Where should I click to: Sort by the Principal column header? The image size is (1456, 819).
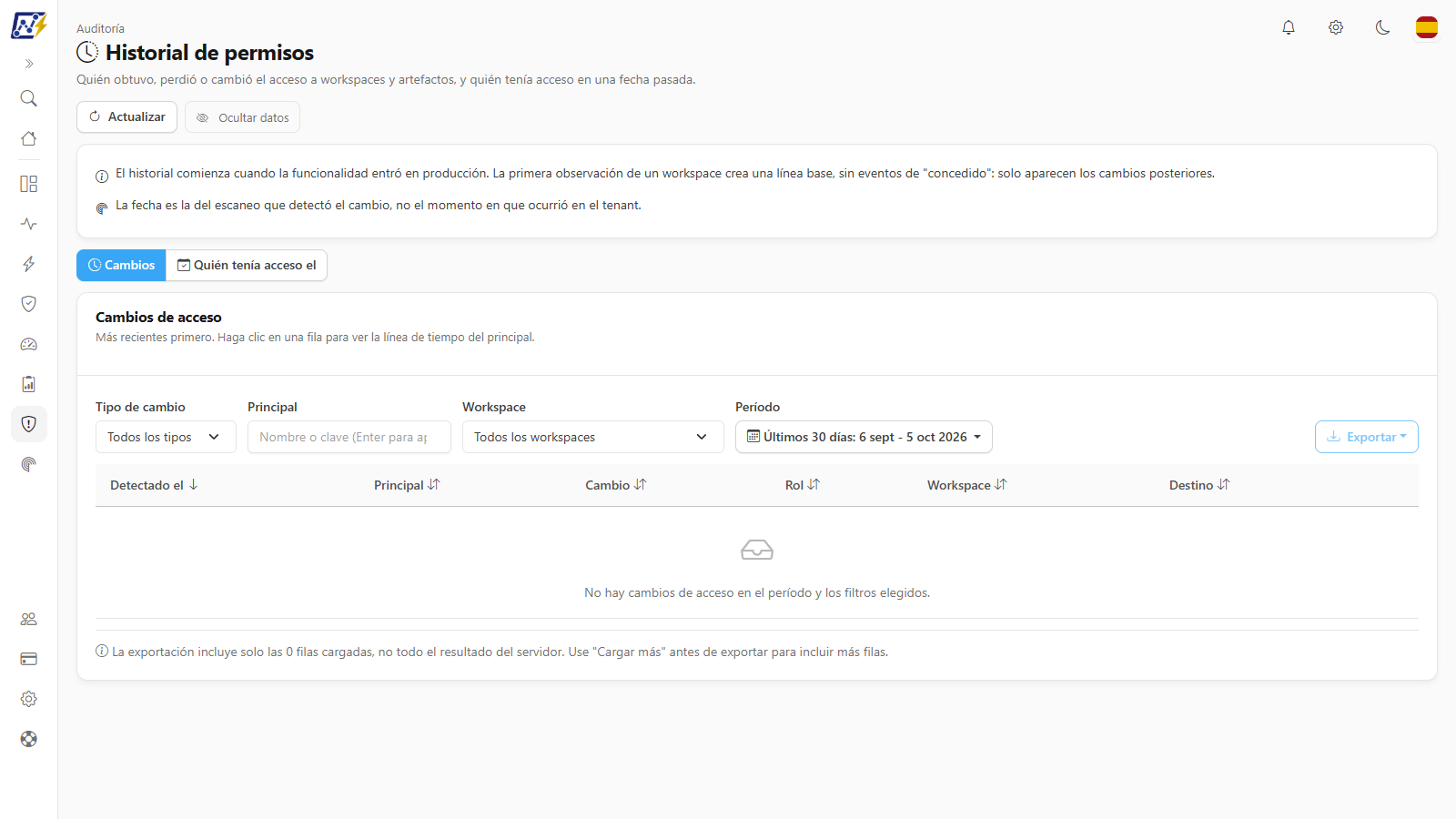pyautogui.click(x=407, y=485)
